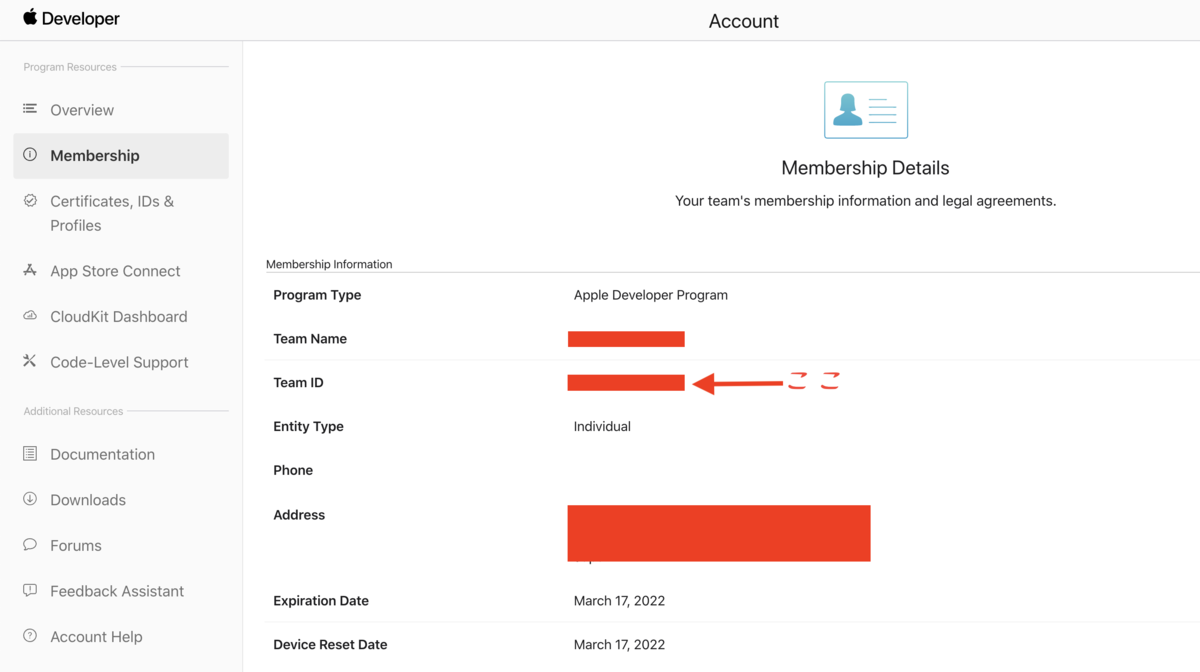
Task: Click the Membership Details ID card graphic
Action: [866, 110]
